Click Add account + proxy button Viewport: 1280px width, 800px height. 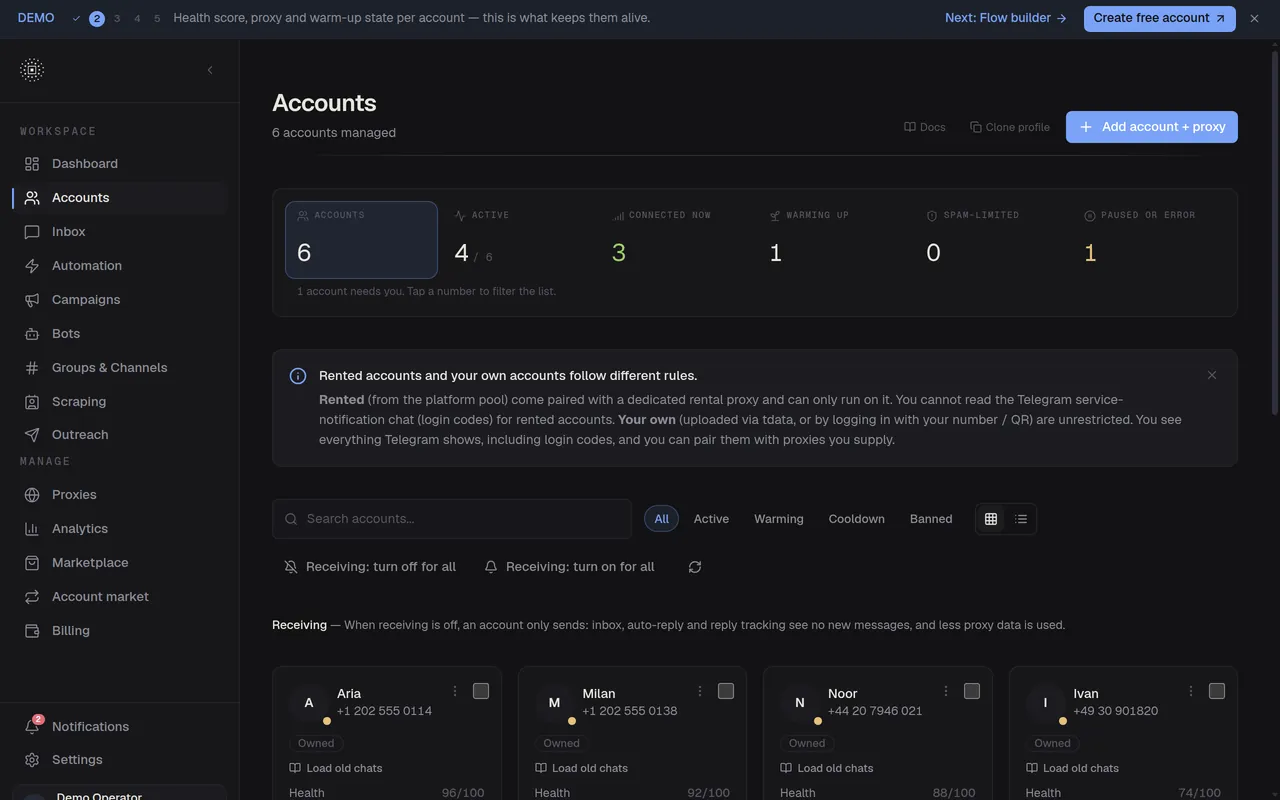[1152, 127]
